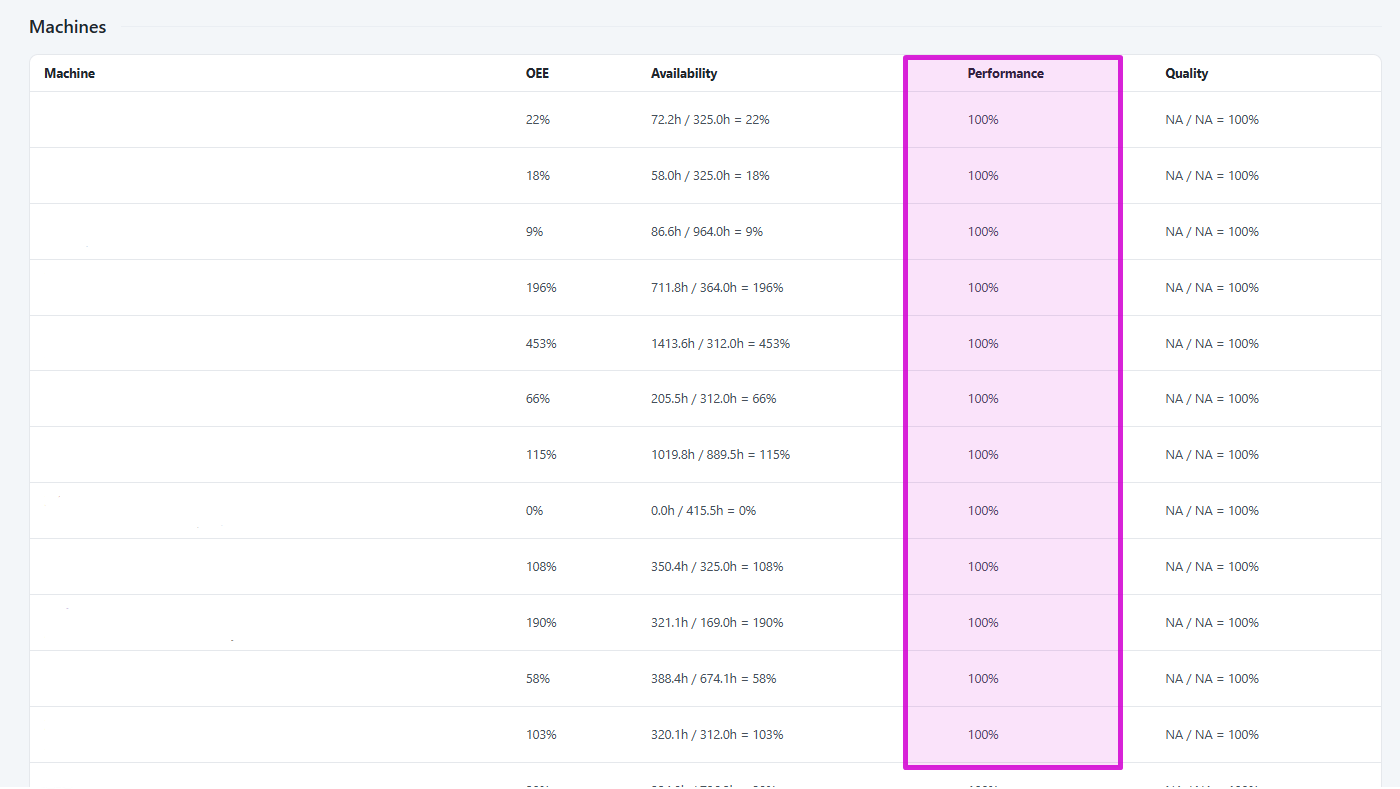Click availability "1019.8h / 889.5h = 115%"
Image resolution: width=1400 pixels, height=789 pixels.
point(720,454)
